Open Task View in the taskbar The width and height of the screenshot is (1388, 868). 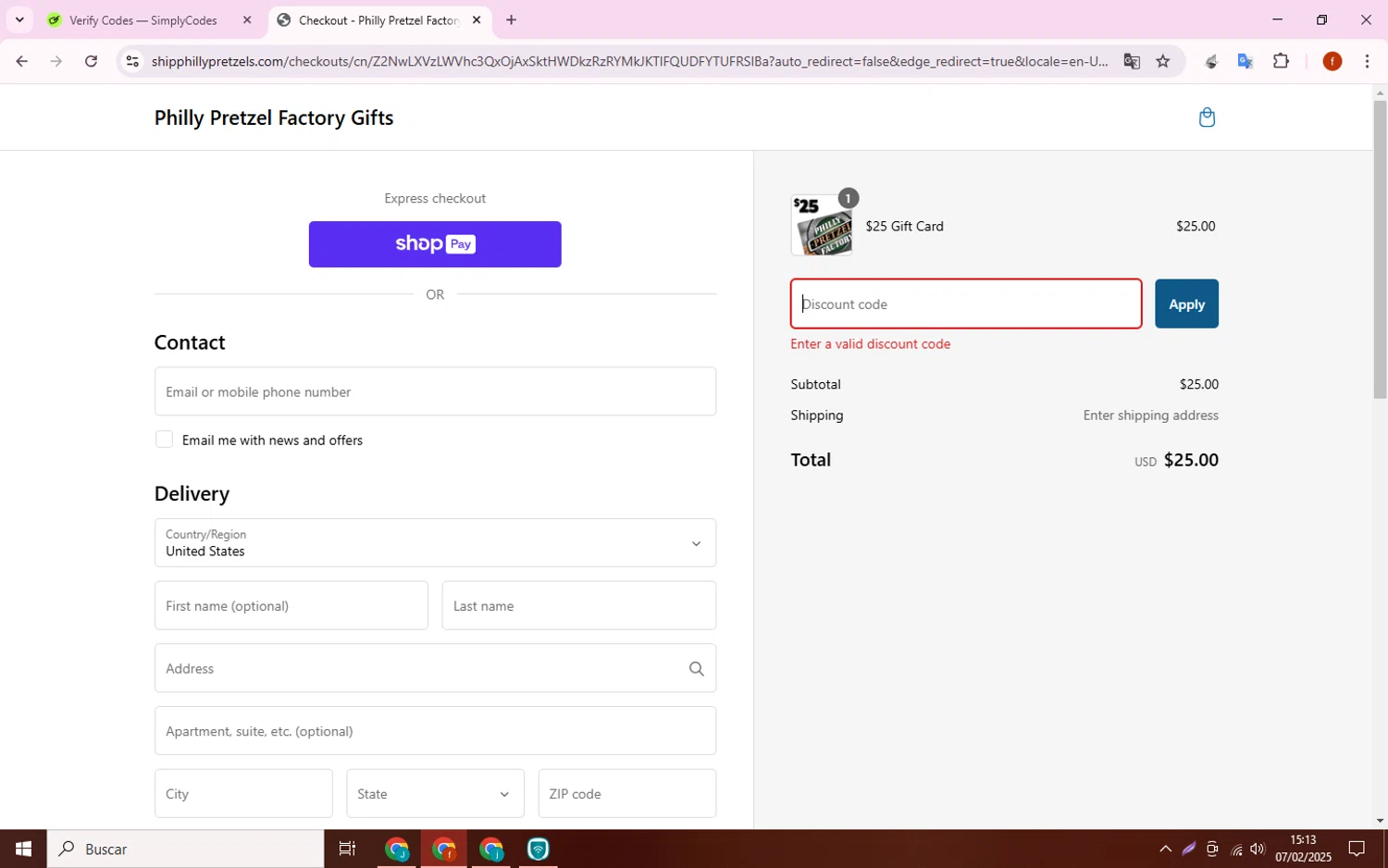tap(348, 849)
